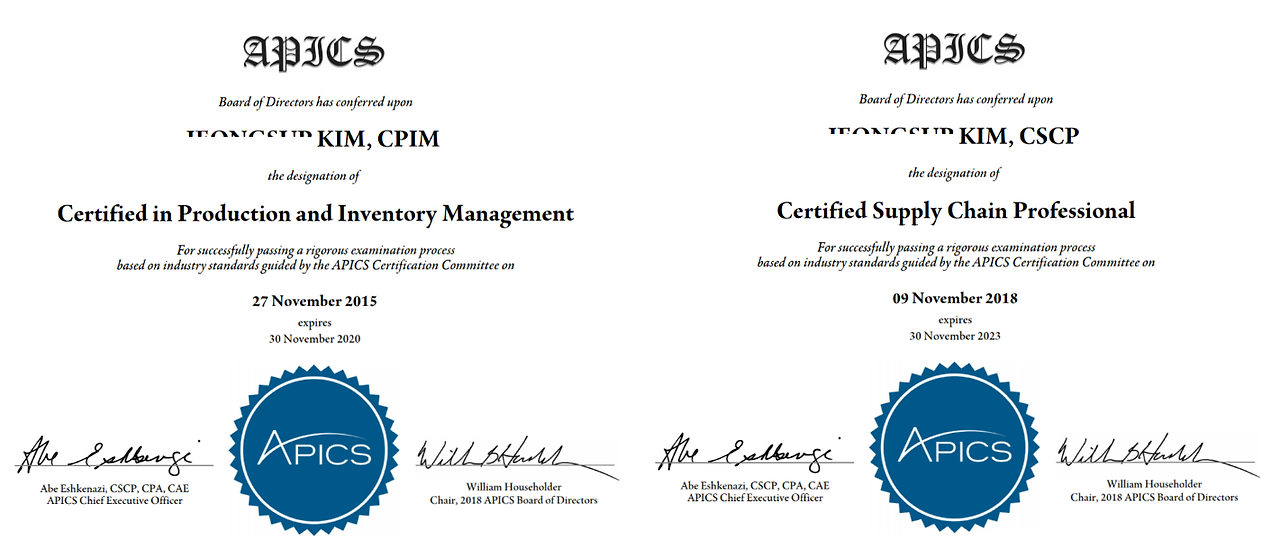The height and width of the screenshot is (558, 1280).
Task: Click the date 27 November 2015
Action: [x=315, y=301]
